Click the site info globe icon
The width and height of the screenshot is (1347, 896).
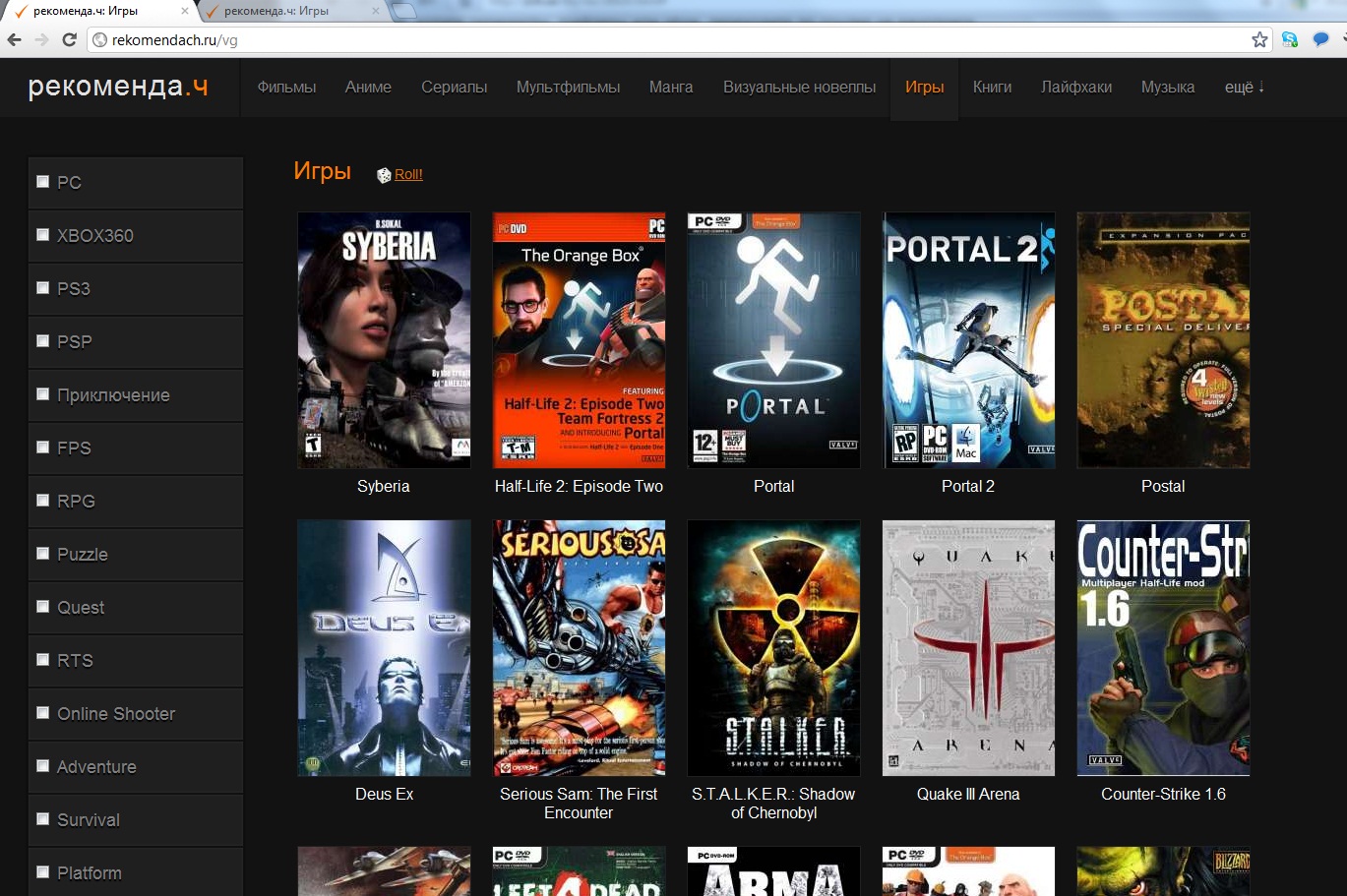pos(99,40)
